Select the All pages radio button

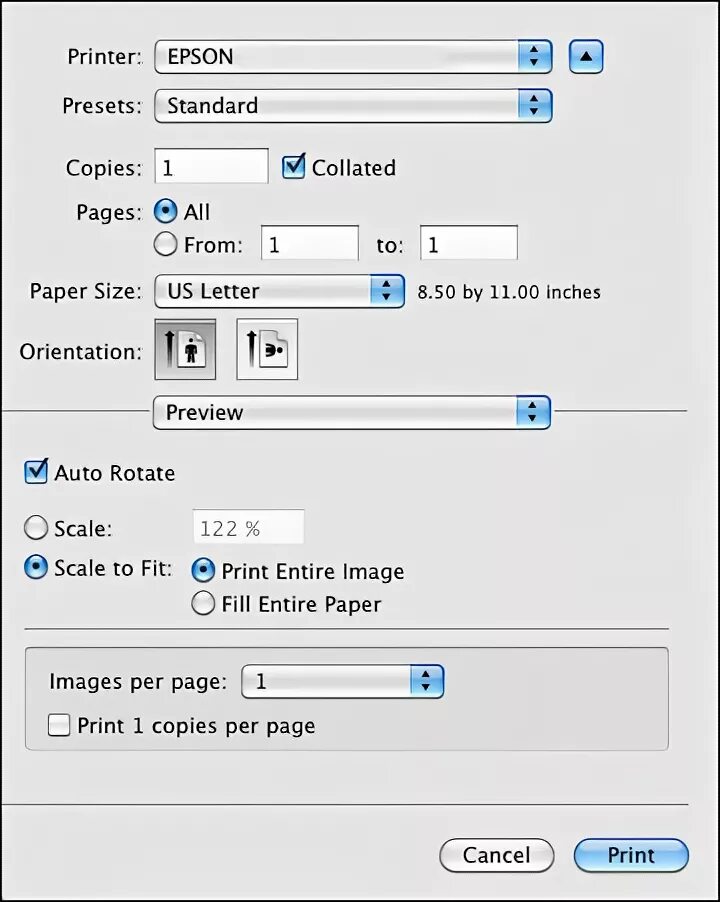click(x=165, y=212)
